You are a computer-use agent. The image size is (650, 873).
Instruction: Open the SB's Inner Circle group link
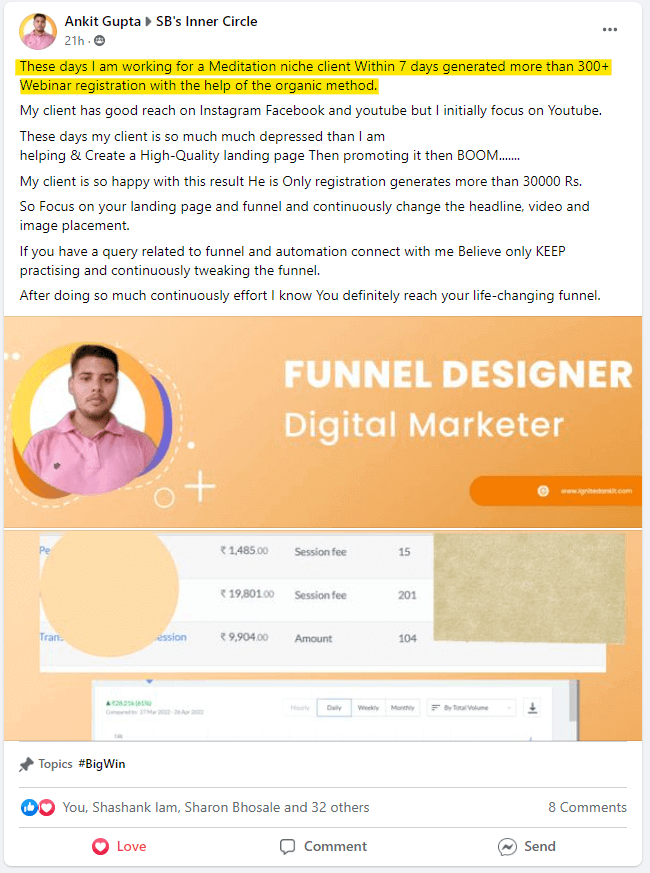pos(207,21)
